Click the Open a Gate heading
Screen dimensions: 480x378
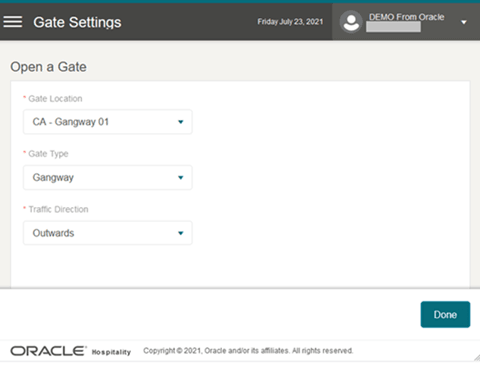[x=48, y=67]
